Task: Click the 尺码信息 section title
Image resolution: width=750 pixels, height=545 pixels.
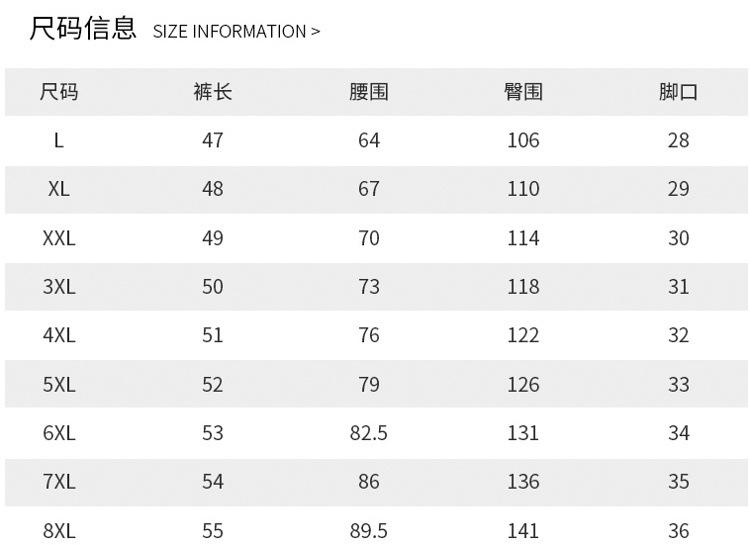Action: click(x=82, y=28)
